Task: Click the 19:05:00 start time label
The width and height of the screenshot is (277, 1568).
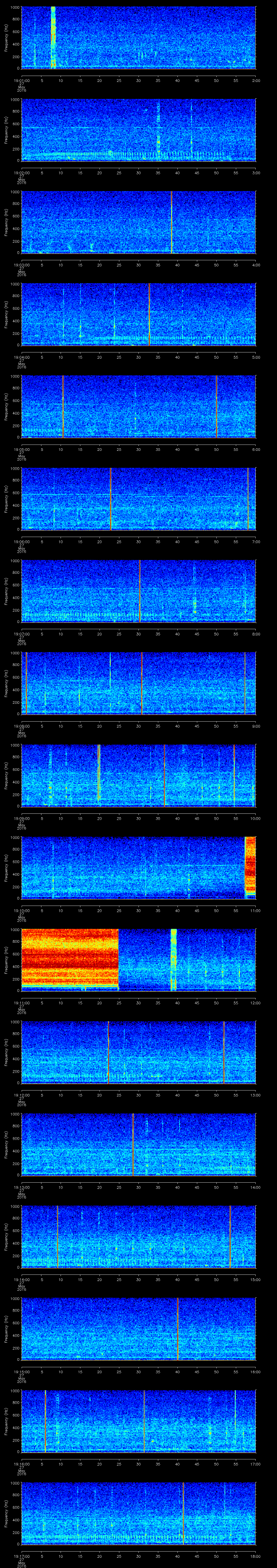Action: pyautogui.click(x=21, y=449)
